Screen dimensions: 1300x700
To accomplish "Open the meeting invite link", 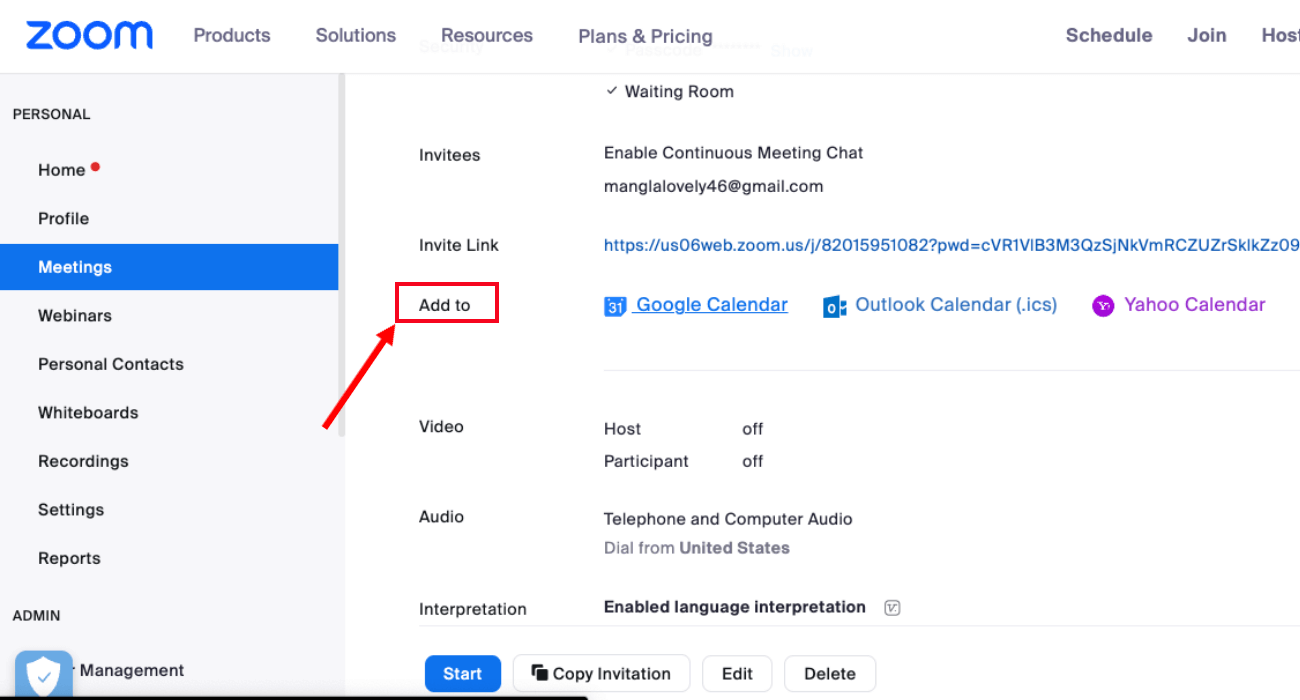I will coord(951,245).
